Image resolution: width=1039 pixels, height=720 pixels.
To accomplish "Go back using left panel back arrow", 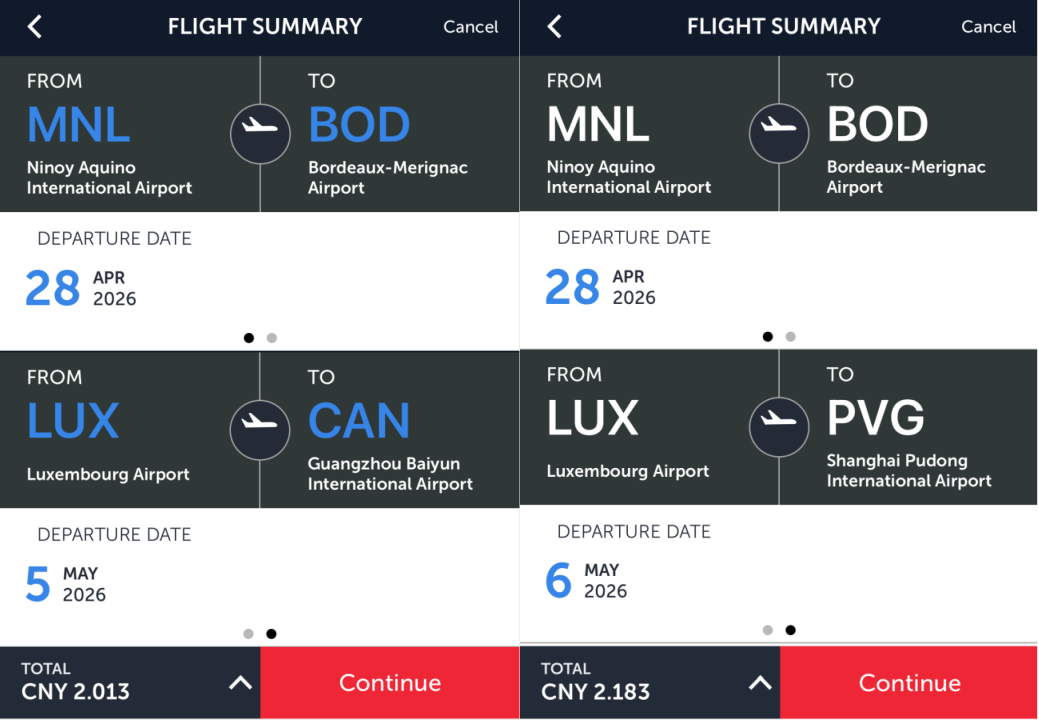I will tap(35, 27).
